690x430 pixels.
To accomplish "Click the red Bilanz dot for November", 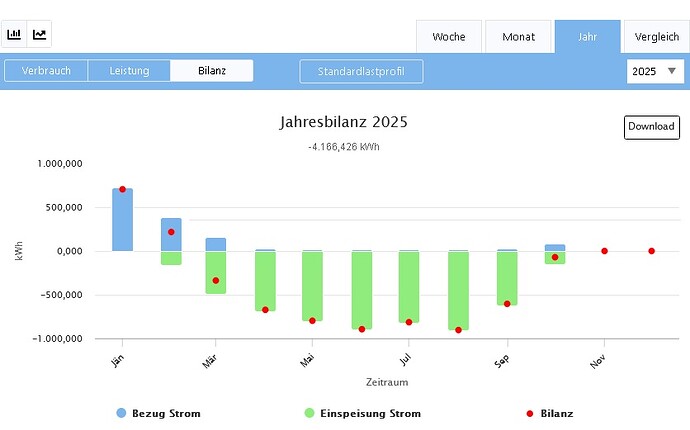I will click(604, 251).
